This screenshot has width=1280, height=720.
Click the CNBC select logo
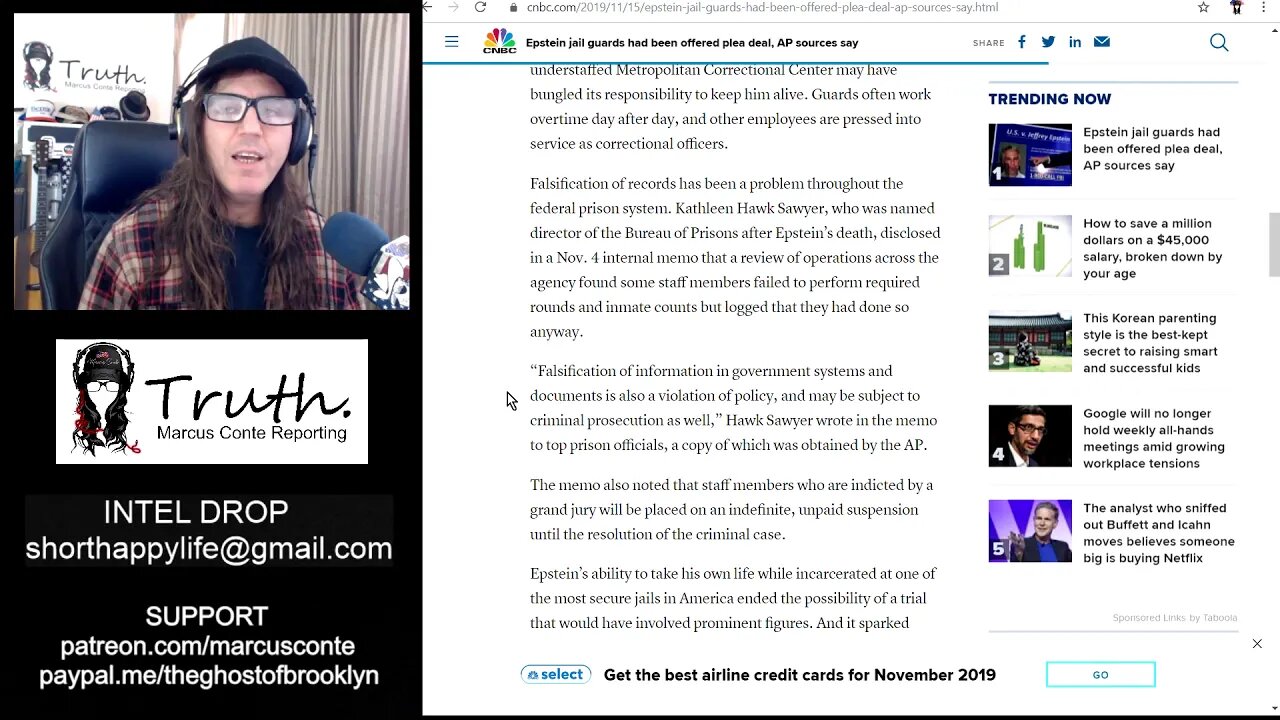click(555, 675)
